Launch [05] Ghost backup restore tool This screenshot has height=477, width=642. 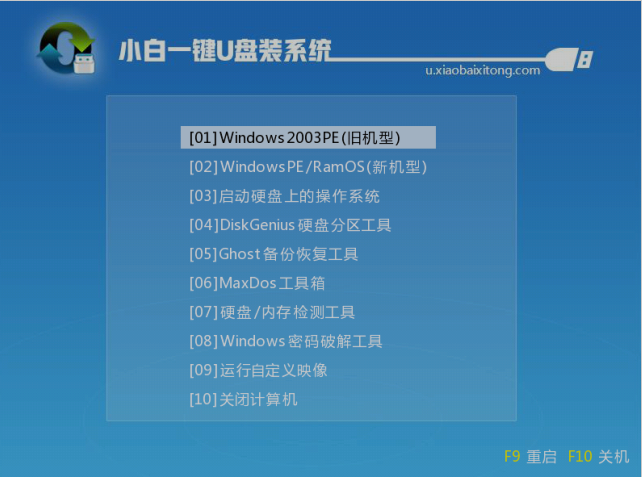(x=274, y=254)
